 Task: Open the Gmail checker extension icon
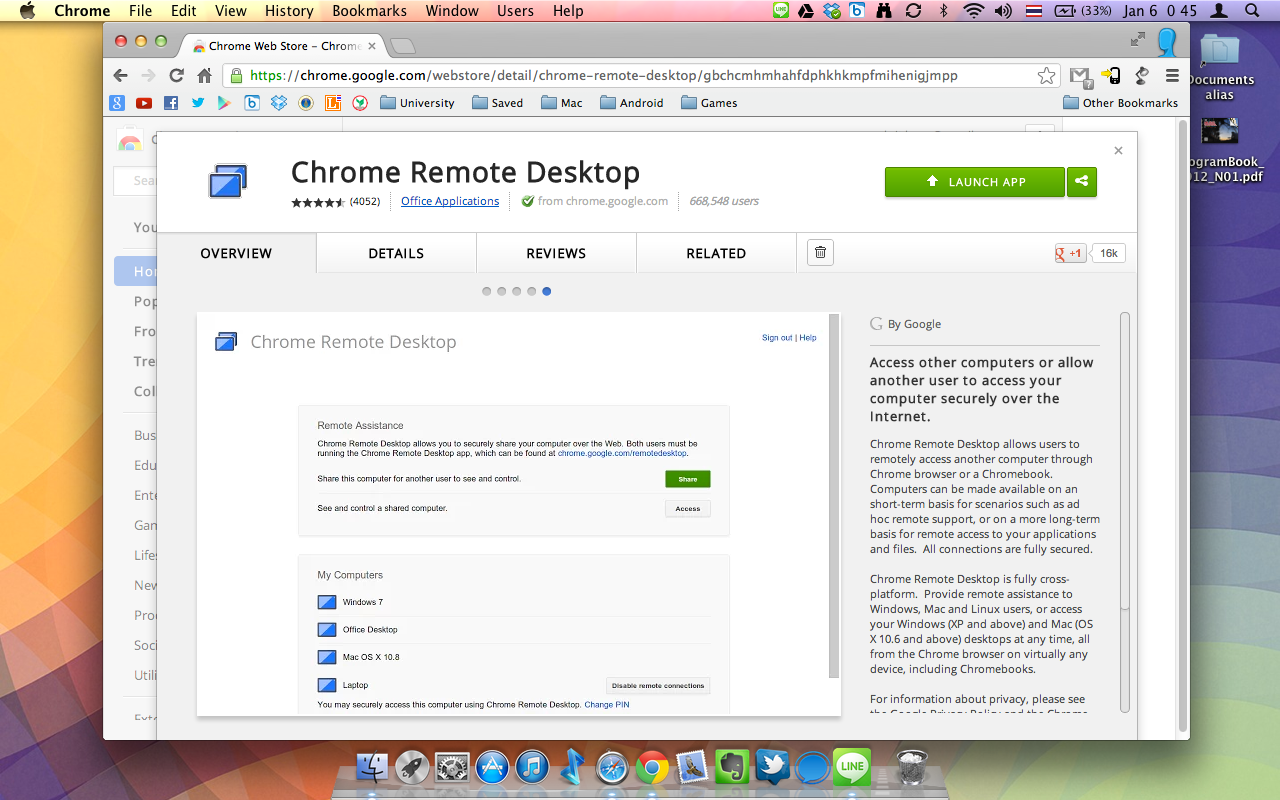1079,76
